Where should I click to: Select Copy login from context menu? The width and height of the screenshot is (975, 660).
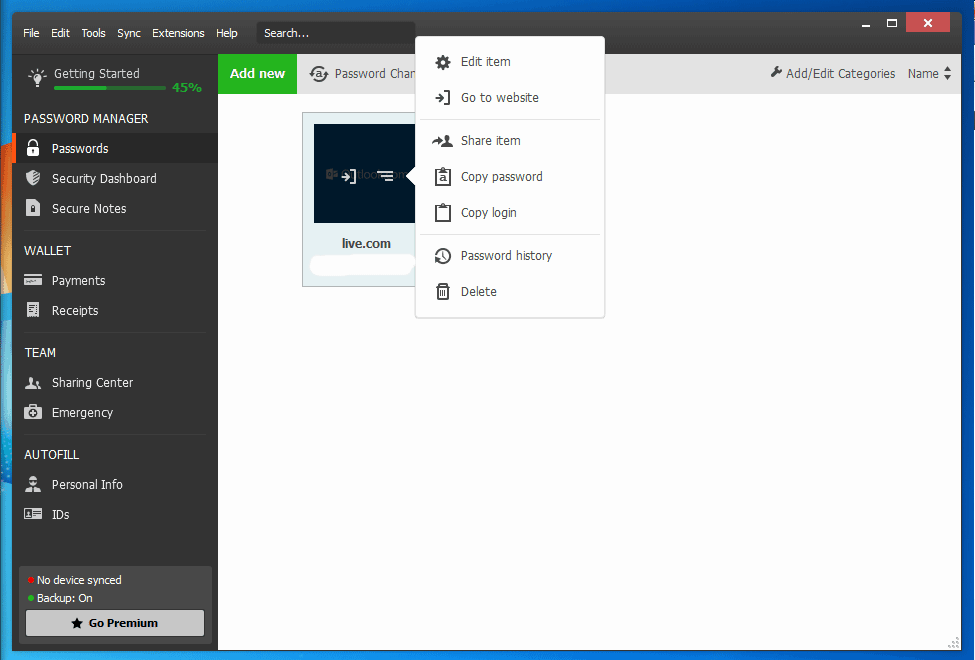488,213
